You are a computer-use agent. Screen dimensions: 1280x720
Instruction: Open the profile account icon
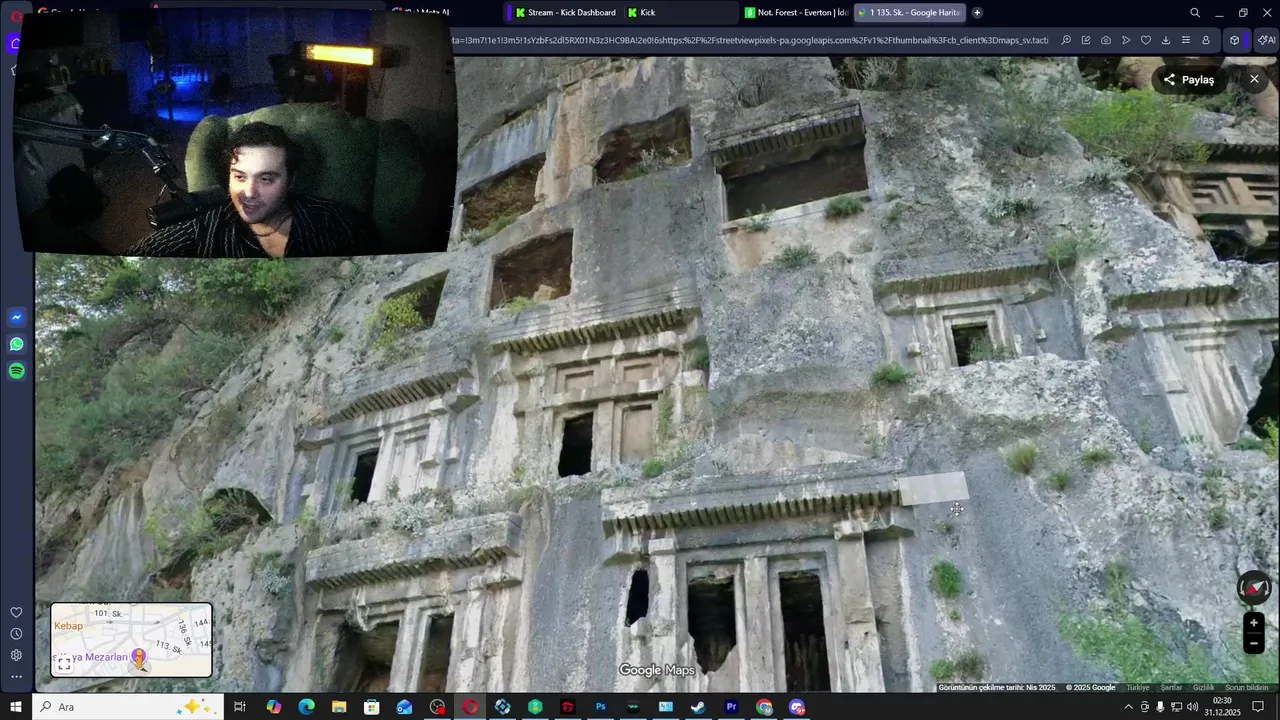1206,40
